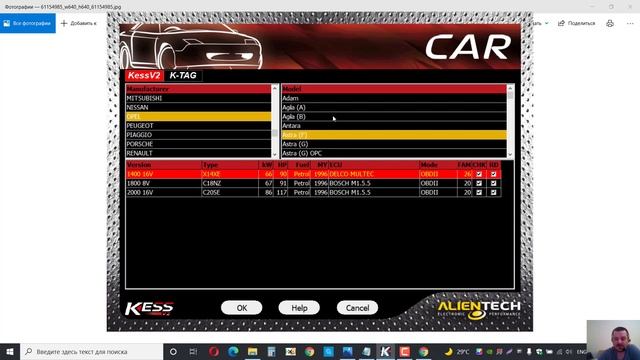This screenshot has width=640, height=360.
Task: Click Add to button in Photos toolbar
Action: coord(79,23)
